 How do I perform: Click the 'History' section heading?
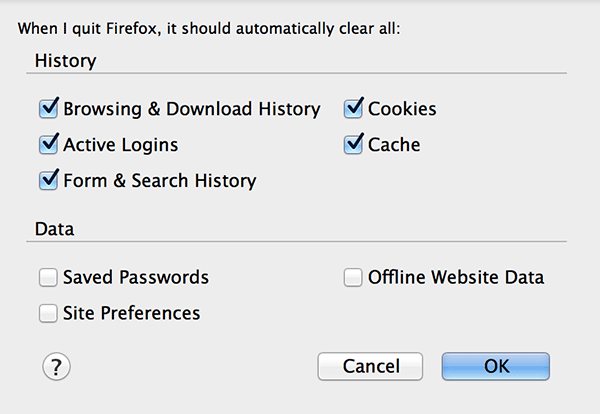[x=65, y=61]
